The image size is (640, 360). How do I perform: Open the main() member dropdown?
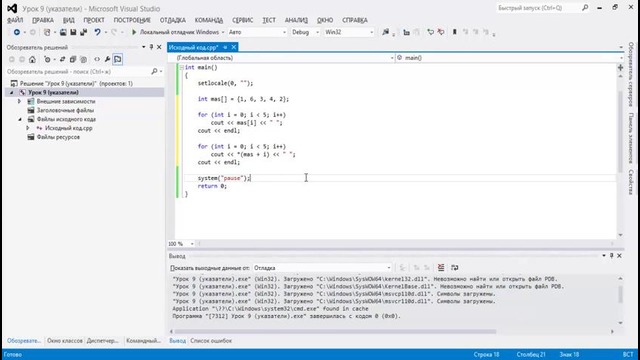(509, 58)
